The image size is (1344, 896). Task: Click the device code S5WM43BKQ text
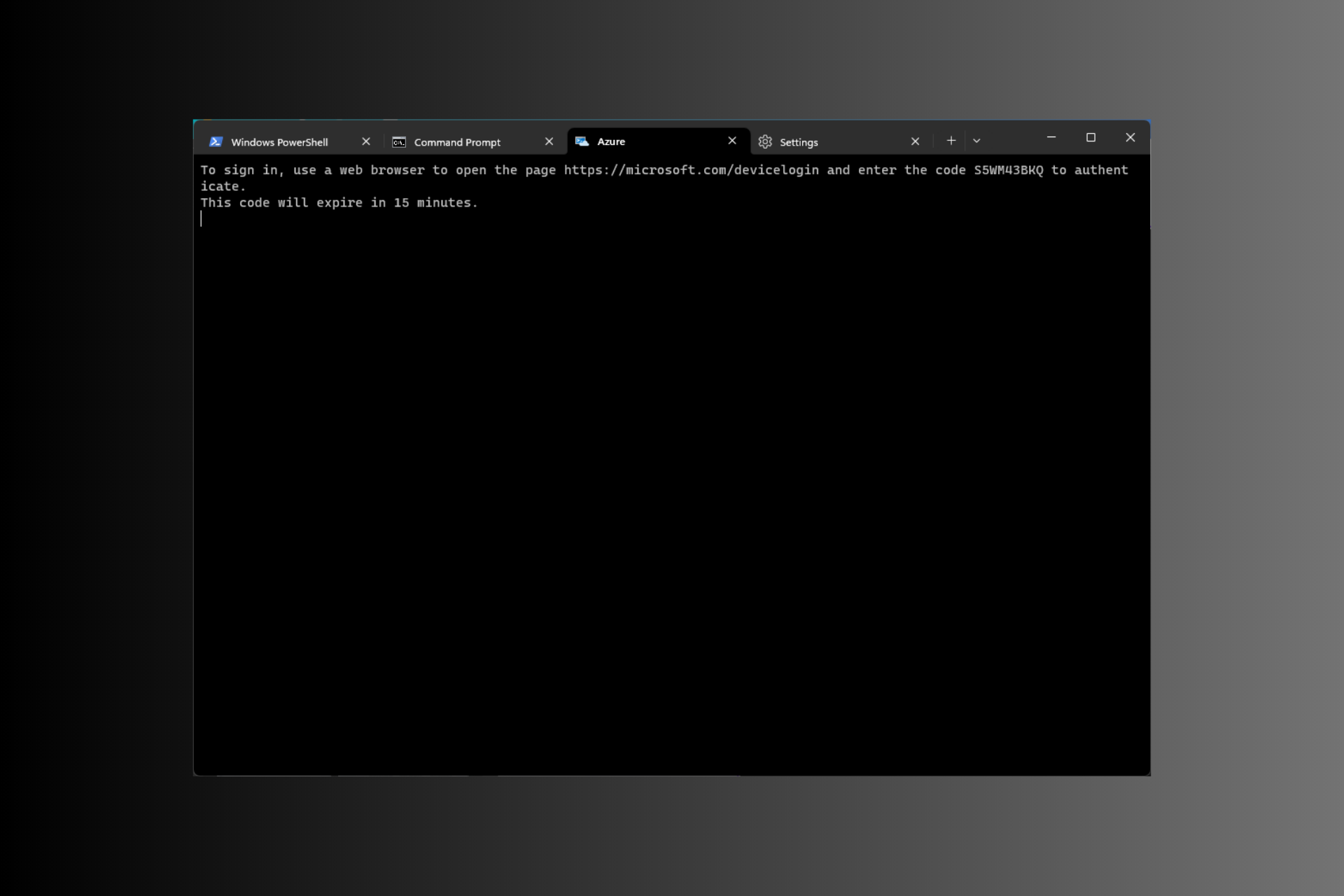[x=1008, y=169]
